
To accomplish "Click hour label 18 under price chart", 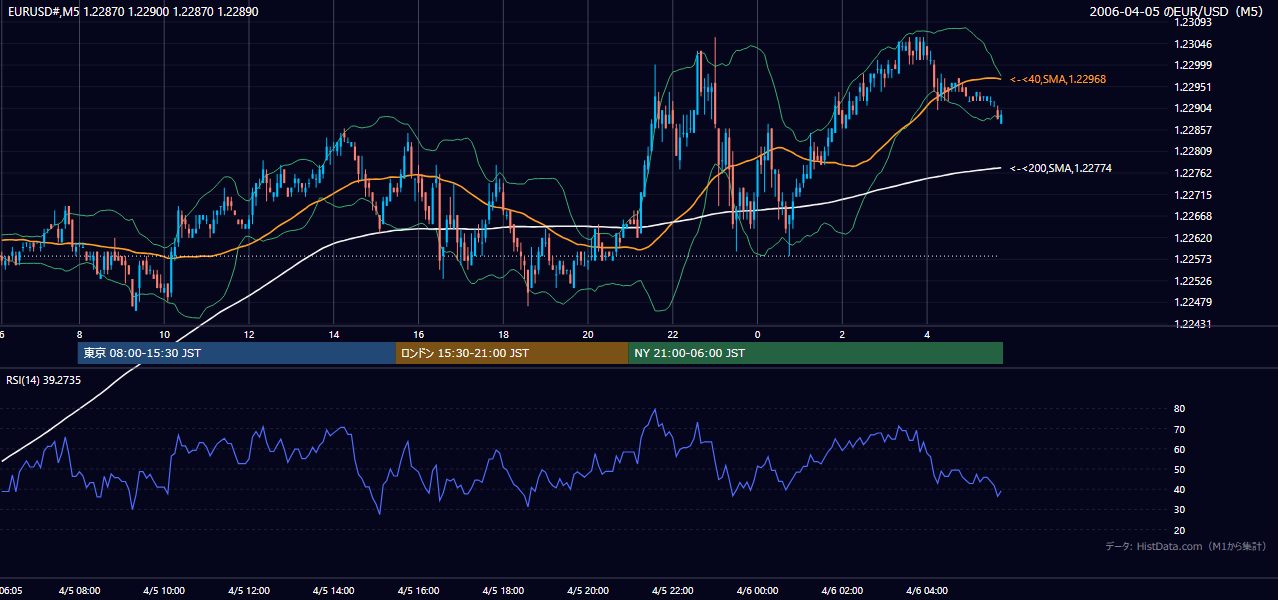I will (x=504, y=335).
